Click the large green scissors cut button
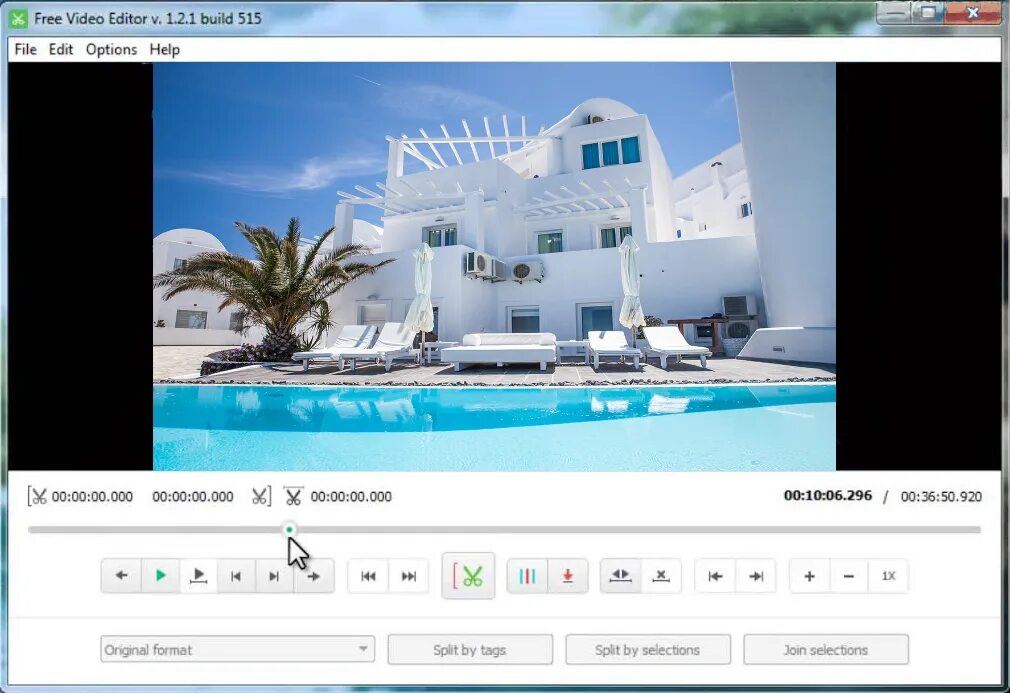The height and width of the screenshot is (693, 1010). point(468,576)
